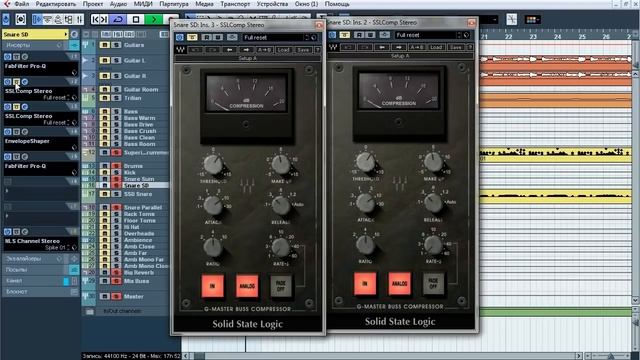The width and height of the screenshot is (640, 360).
Task: Toggle power on Ins. 3 SSLComp window
Action: 180,38
